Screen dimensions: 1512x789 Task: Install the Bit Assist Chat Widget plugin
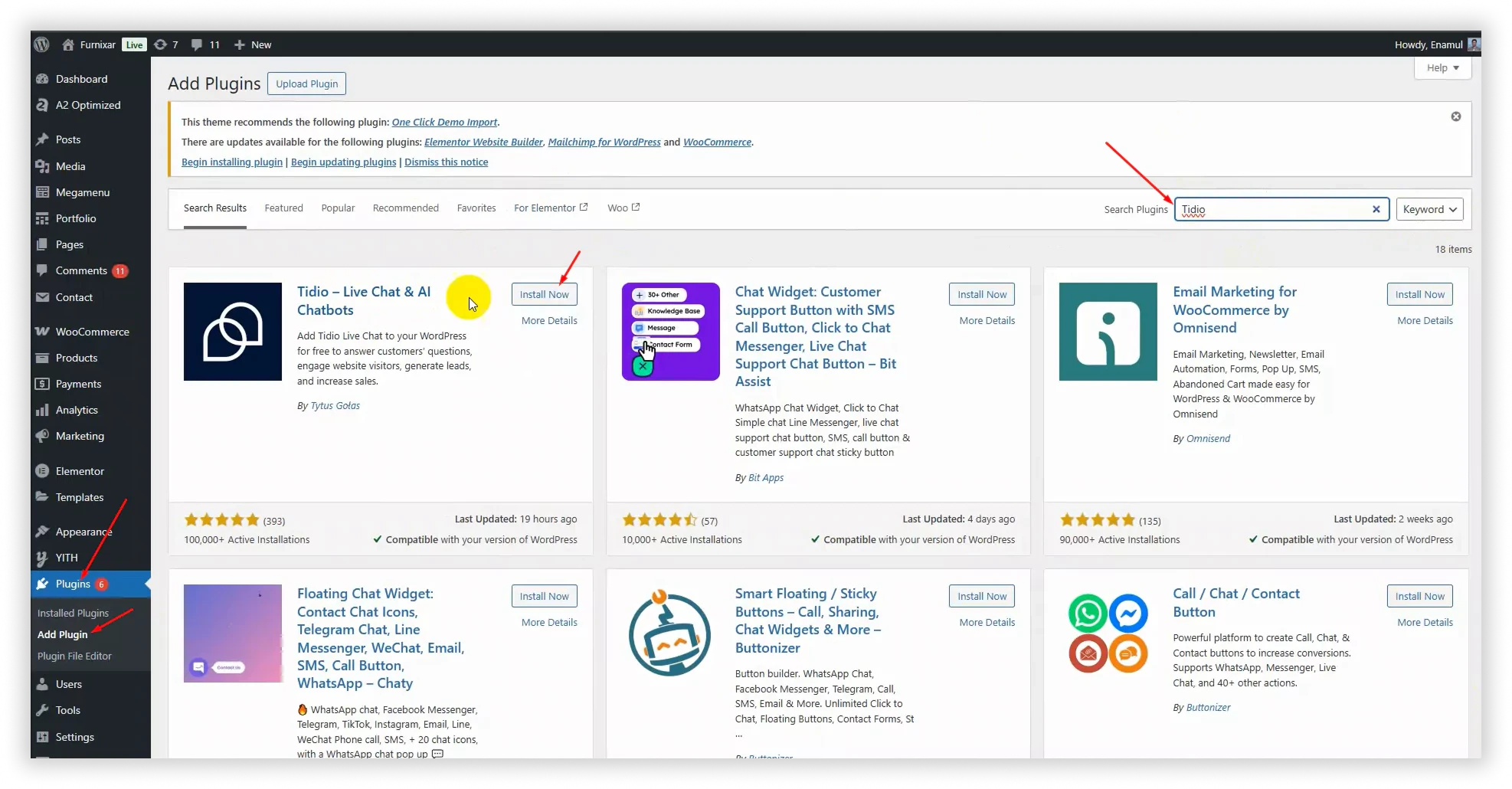982,294
